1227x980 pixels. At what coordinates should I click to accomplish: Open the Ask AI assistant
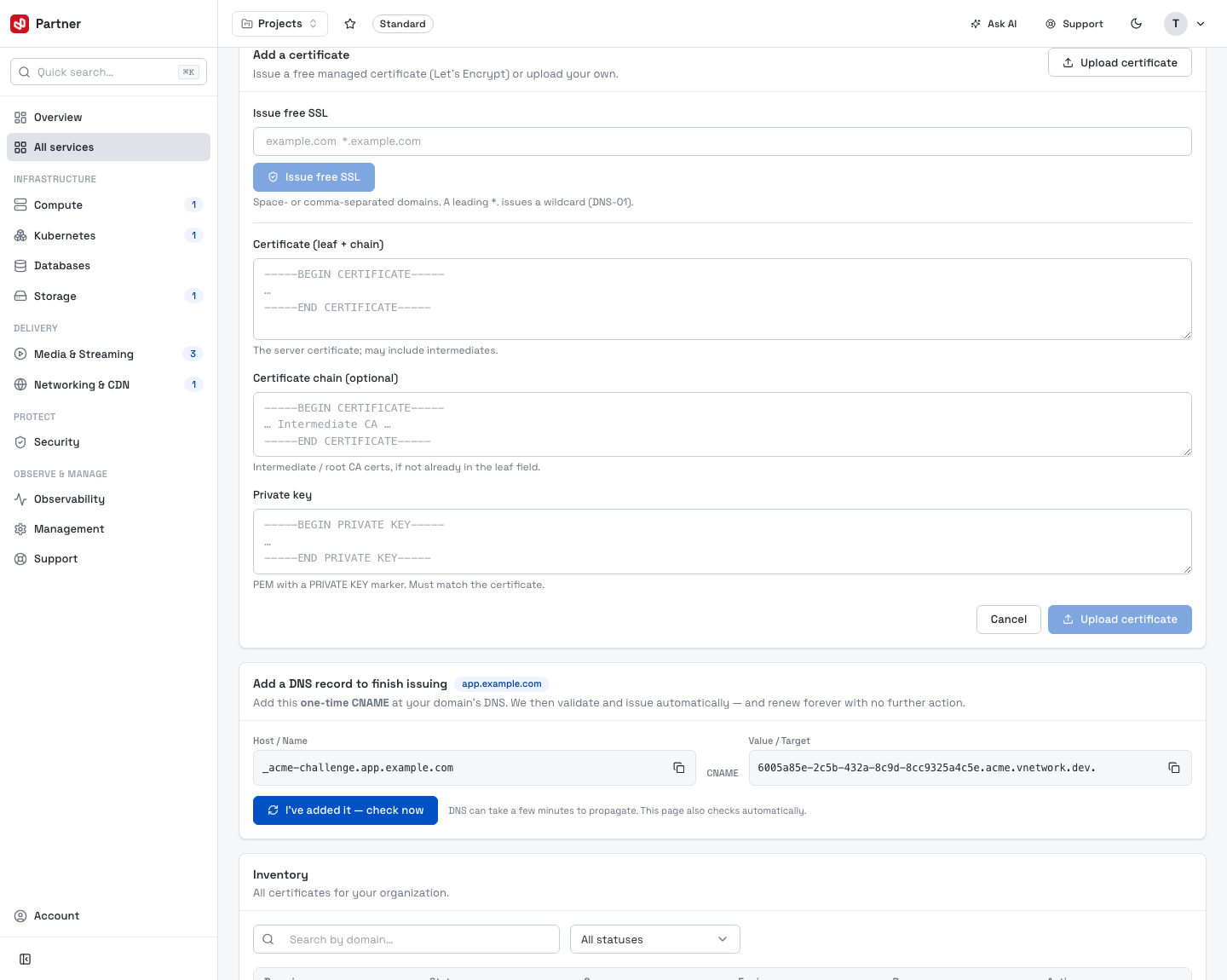click(994, 24)
